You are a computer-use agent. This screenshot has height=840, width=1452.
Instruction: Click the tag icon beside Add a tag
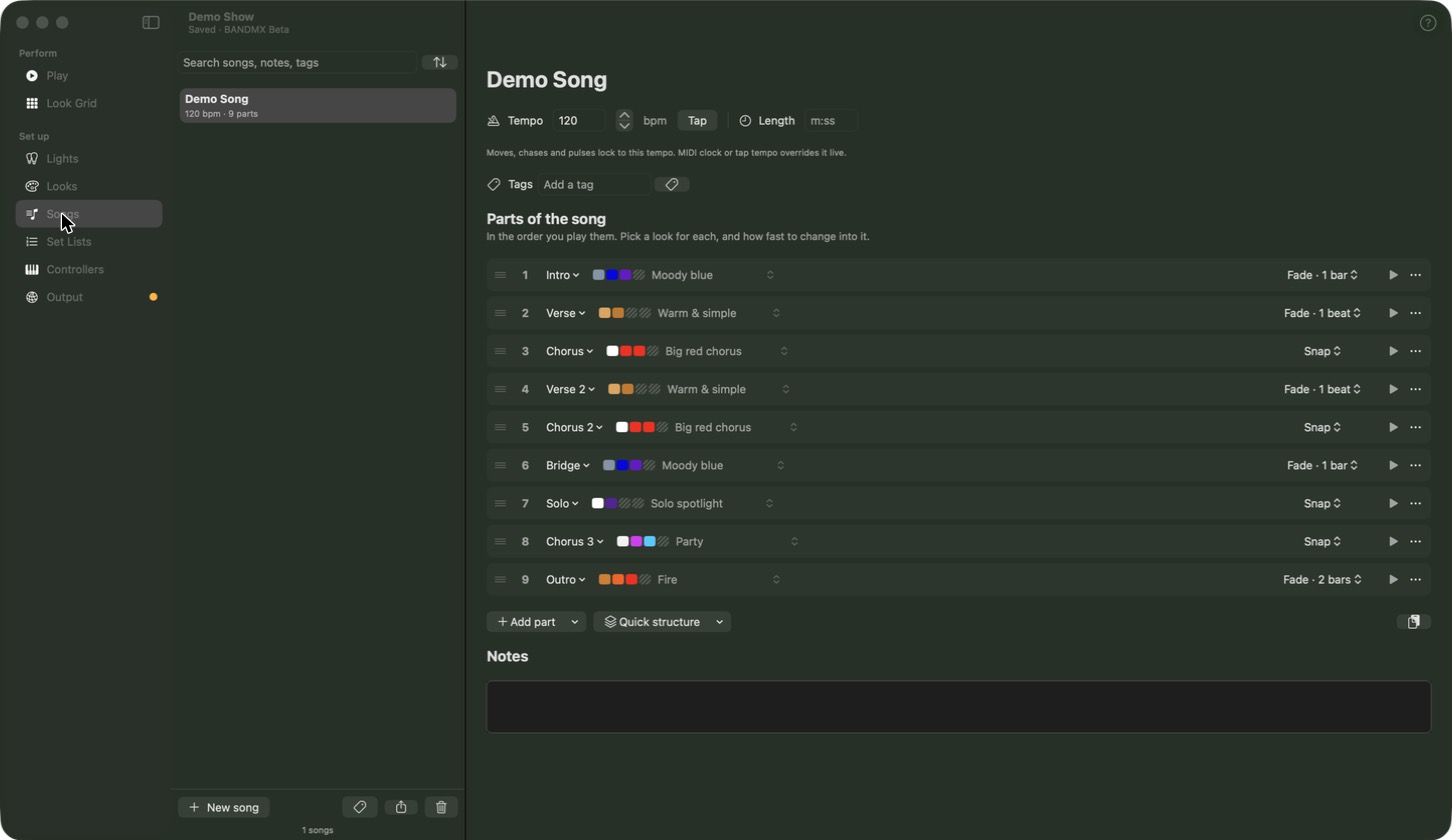pyautogui.click(x=672, y=184)
